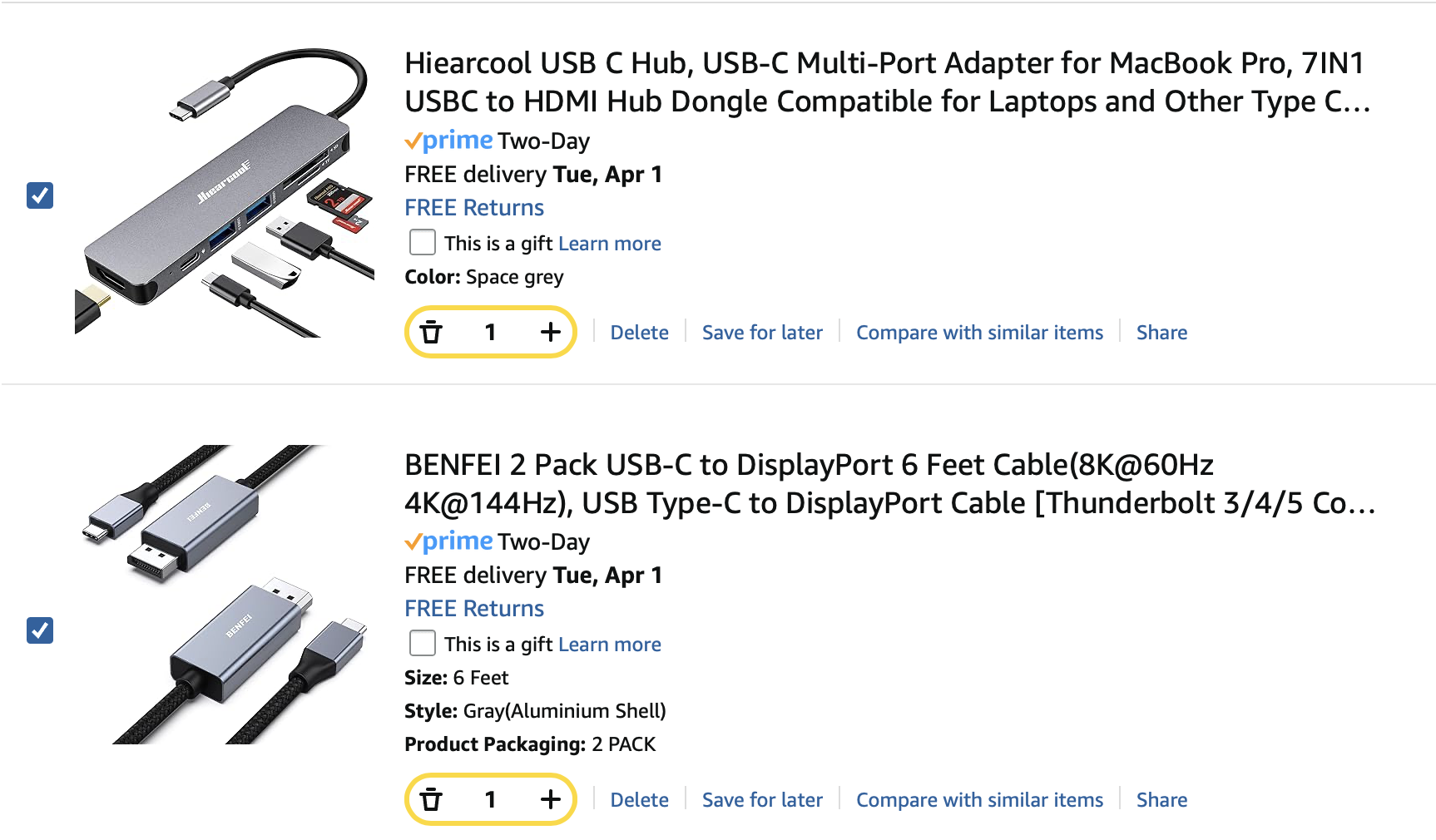The image size is (1436, 840).
Task: Save the Hiearcool hub for later
Action: click(x=762, y=333)
